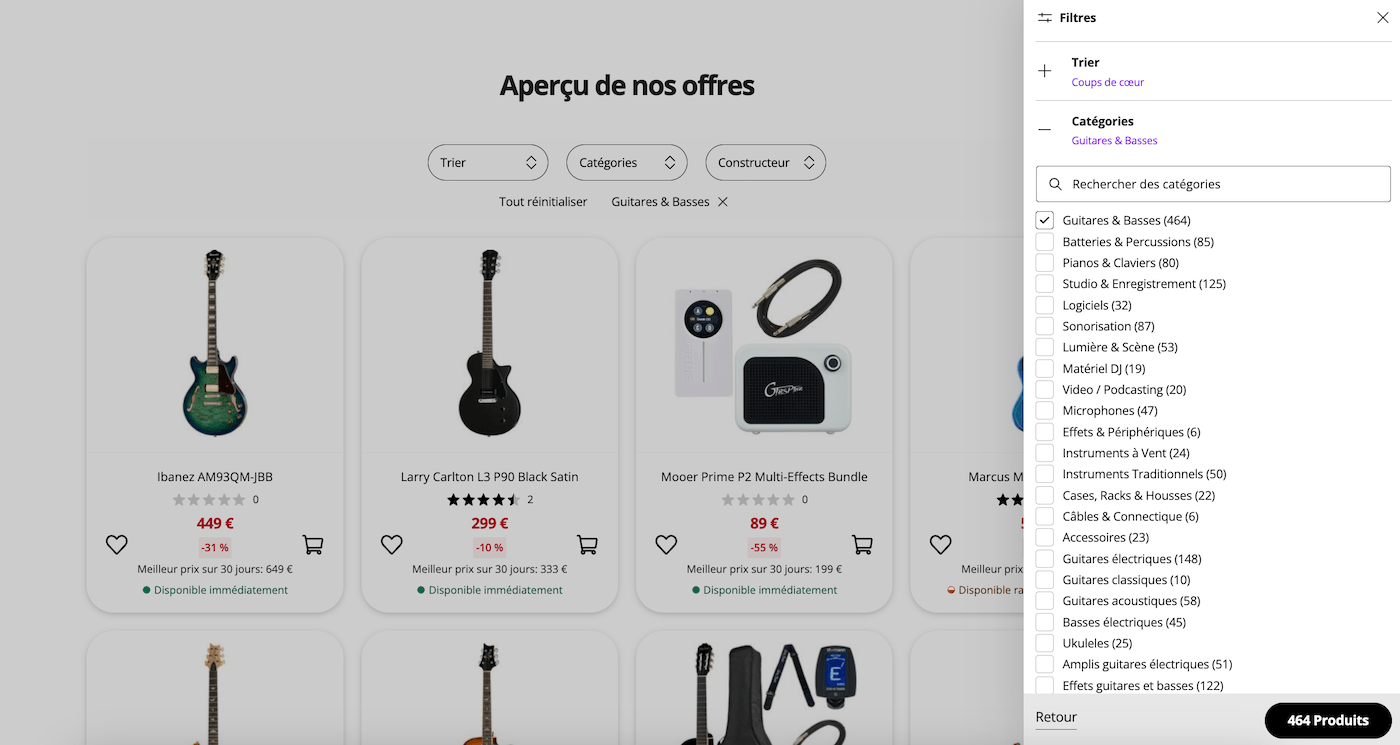The height and width of the screenshot is (745, 1400).
Task: Add Larry Carlton L3 P90 to cart
Action: 587,545
